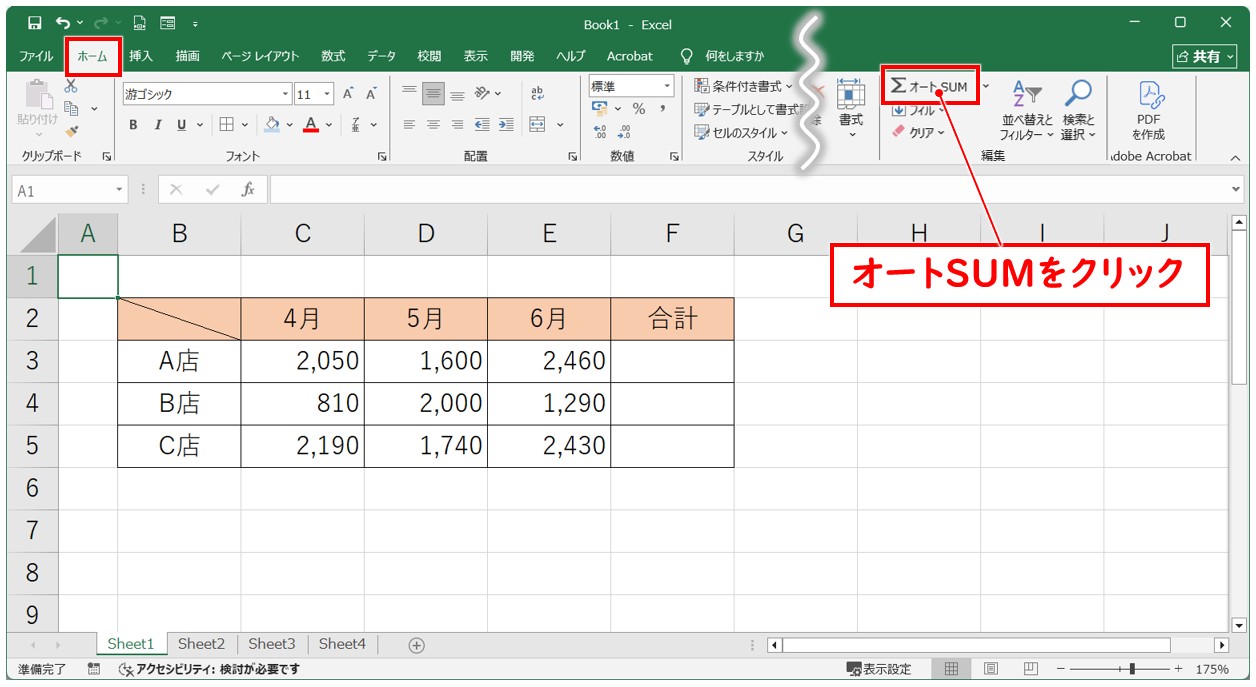The height and width of the screenshot is (687, 1256).
Task: Click the Merge and Center cells icon
Action: [x=537, y=125]
